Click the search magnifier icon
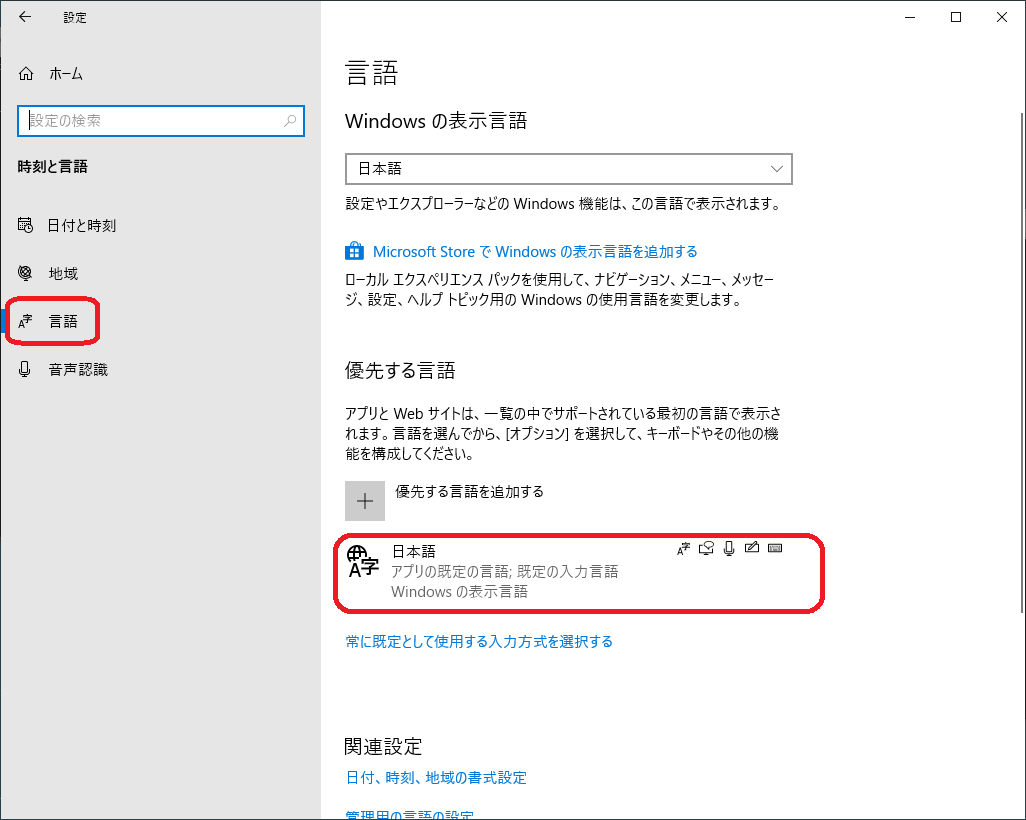Image resolution: width=1026 pixels, height=820 pixels. coord(290,121)
